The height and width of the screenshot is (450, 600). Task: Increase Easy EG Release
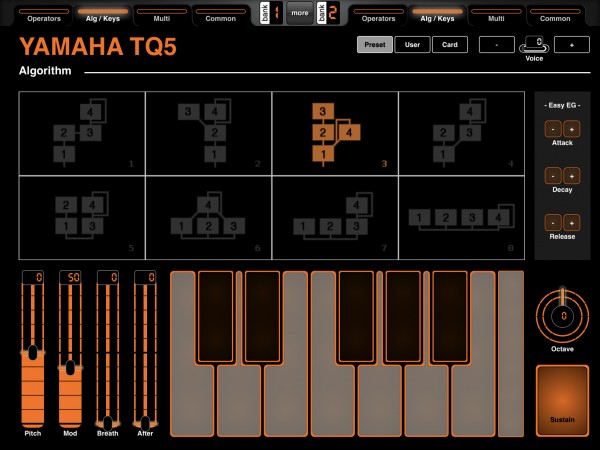(572, 223)
